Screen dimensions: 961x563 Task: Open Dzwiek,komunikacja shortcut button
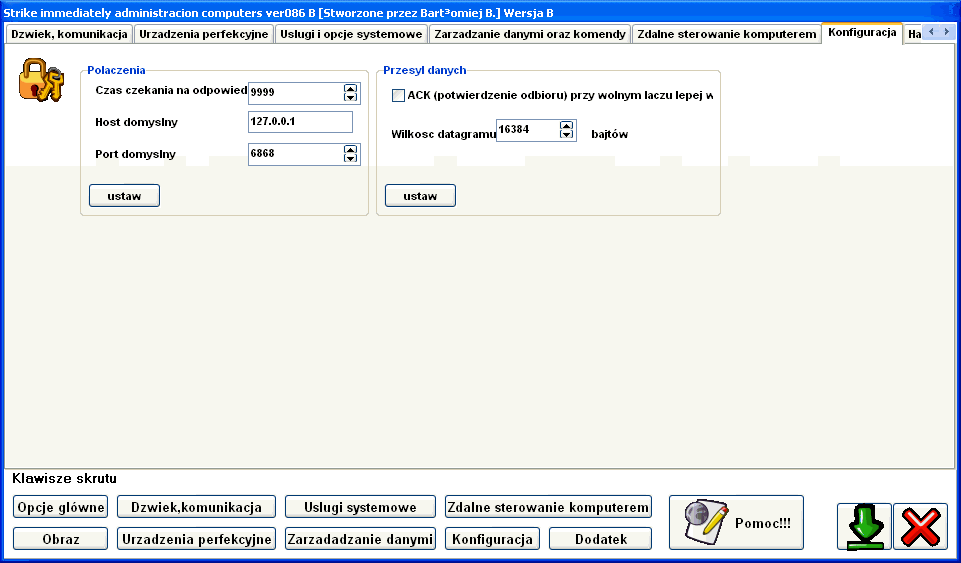pos(197,507)
